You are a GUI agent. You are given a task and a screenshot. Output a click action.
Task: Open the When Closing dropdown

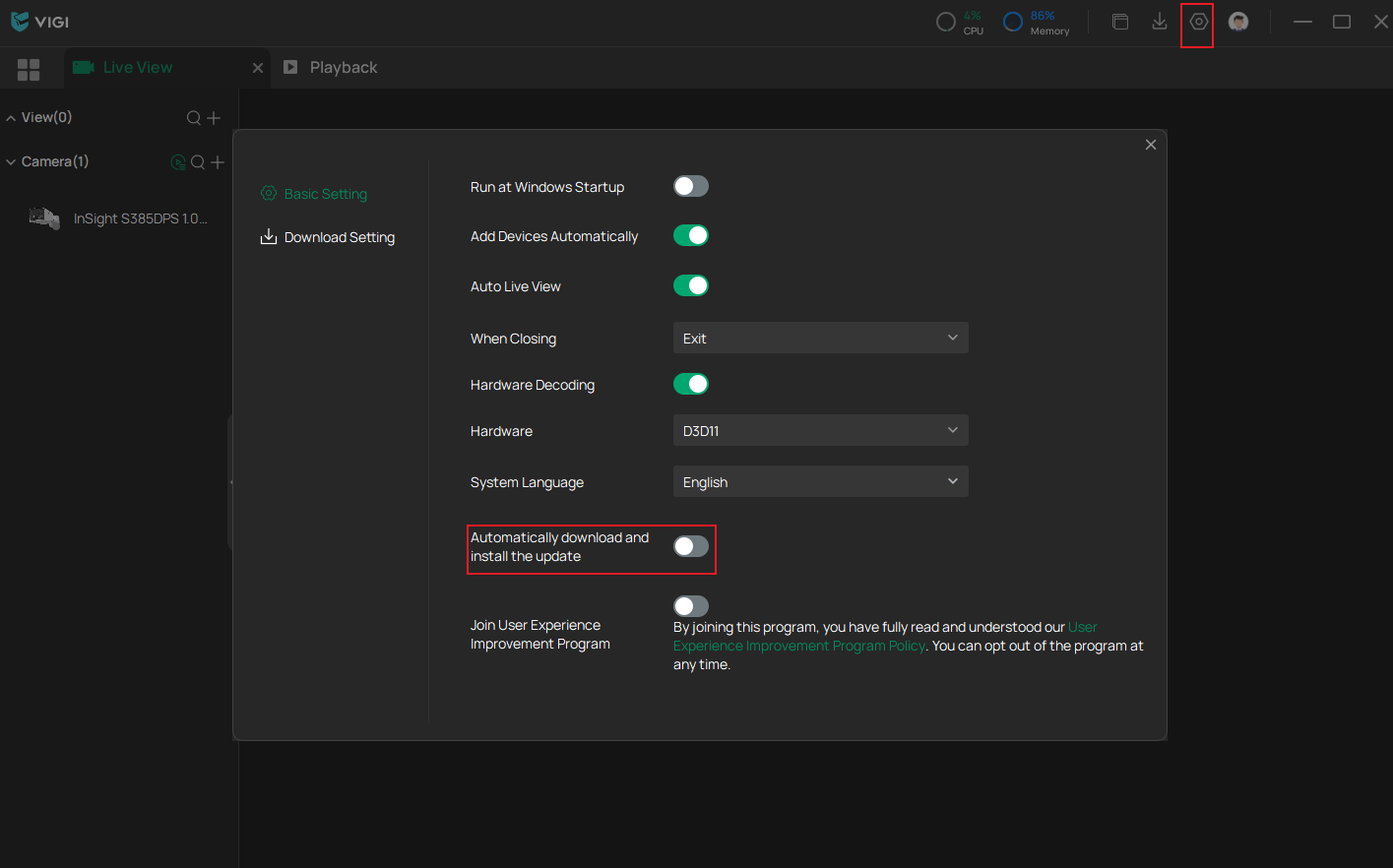coord(821,338)
